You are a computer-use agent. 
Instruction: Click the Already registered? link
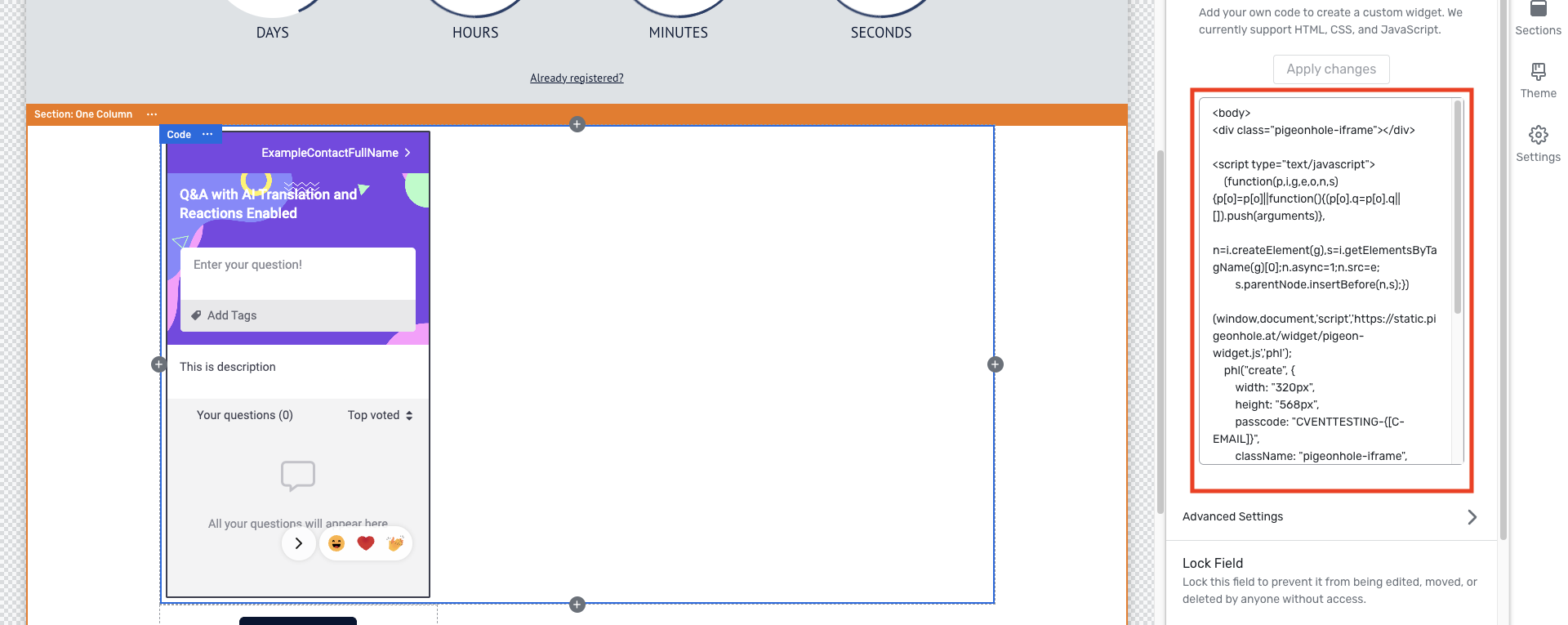[x=577, y=78]
